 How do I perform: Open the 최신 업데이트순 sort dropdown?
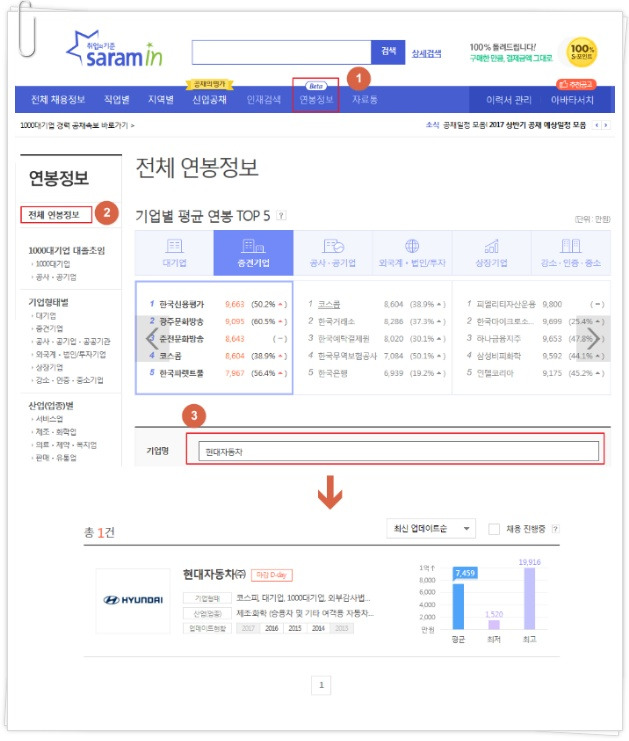coord(431,529)
